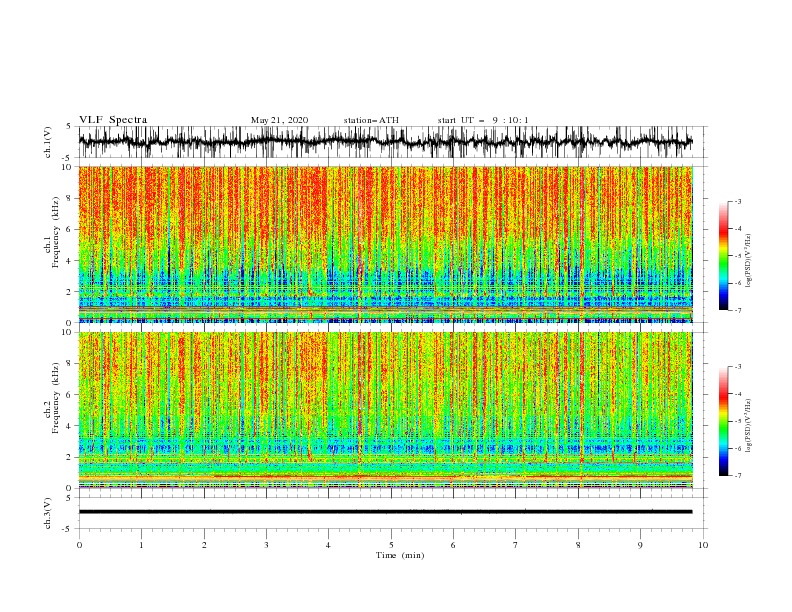This screenshot has width=792, height=612.
Task: Click the "ch.1(V)" waveform axis label
Action: click(x=48, y=142)
